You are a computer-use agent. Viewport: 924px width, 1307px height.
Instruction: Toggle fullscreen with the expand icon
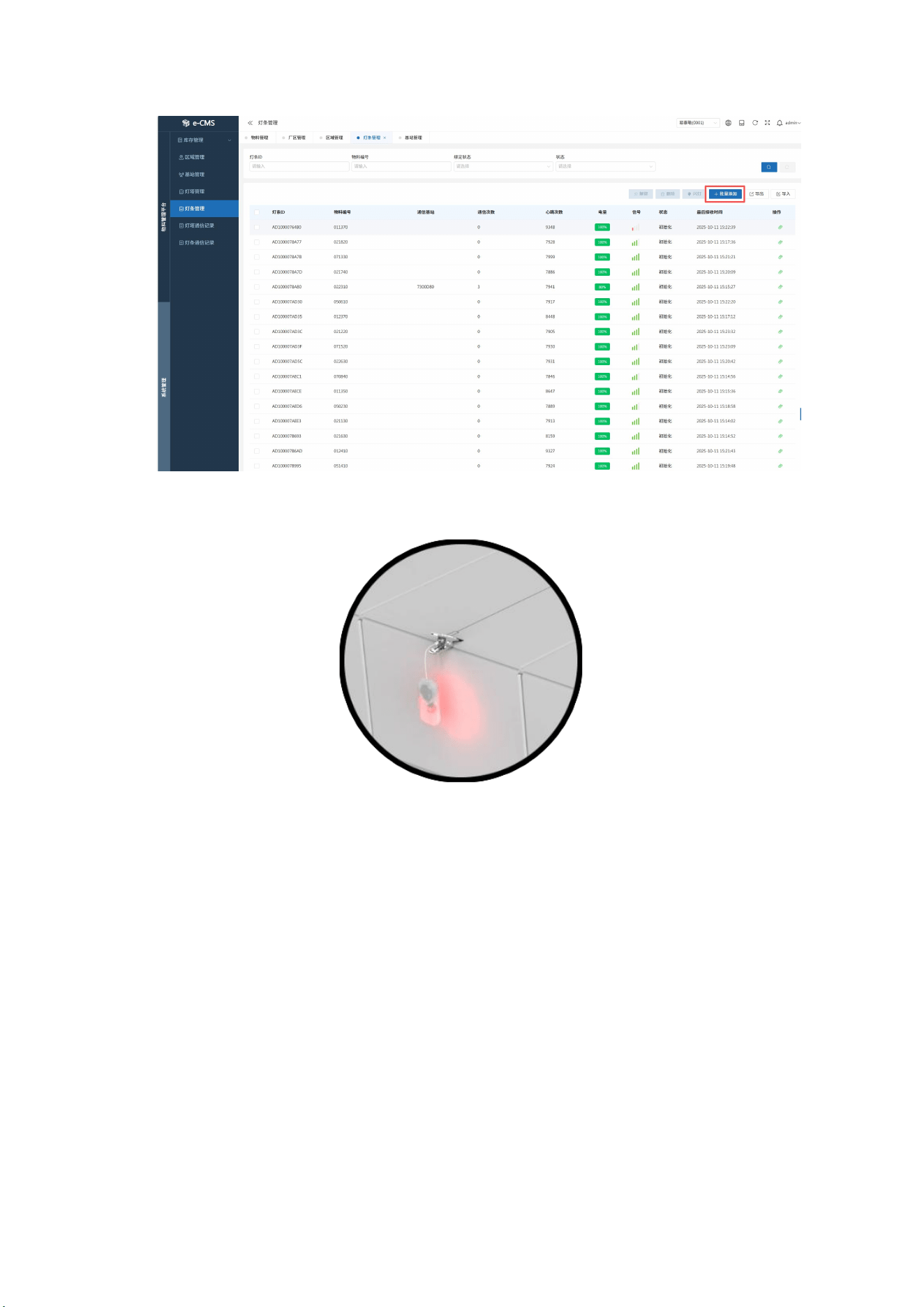pyautogui.click(x=767, y=123)
